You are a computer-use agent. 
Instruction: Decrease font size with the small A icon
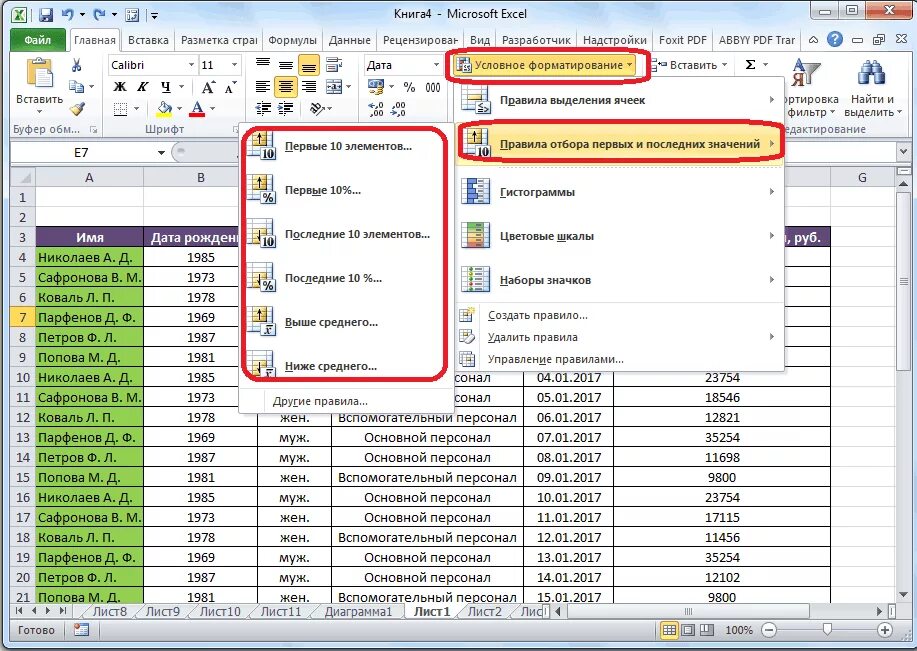(x=230, y=87)
